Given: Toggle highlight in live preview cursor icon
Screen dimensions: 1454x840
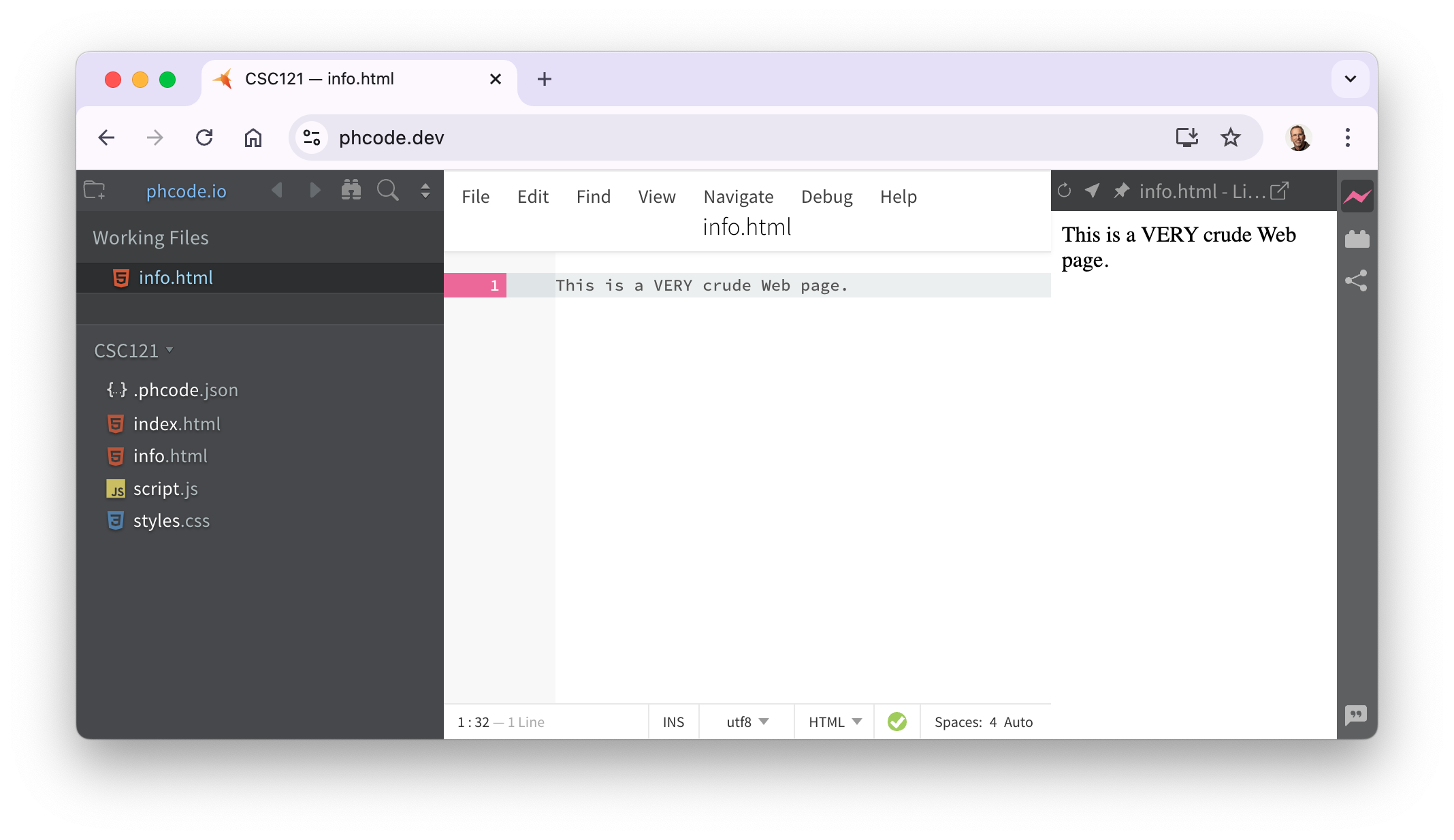Looking at the screenshot, I should pos(1092,191).
